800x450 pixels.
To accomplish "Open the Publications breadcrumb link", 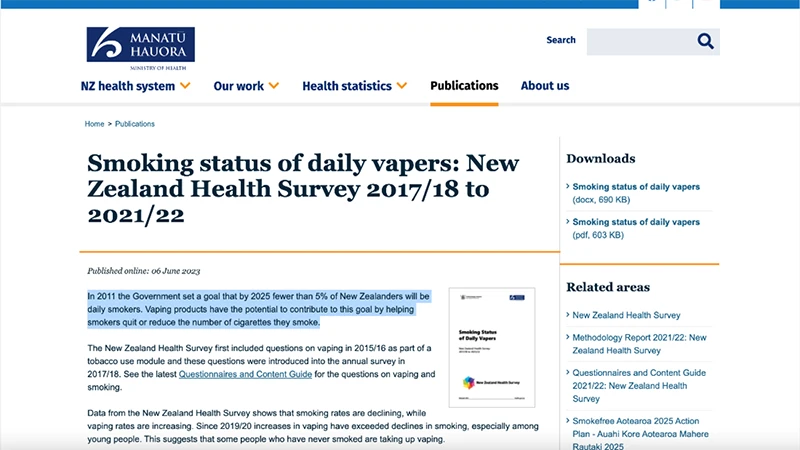I will [135, 124].
